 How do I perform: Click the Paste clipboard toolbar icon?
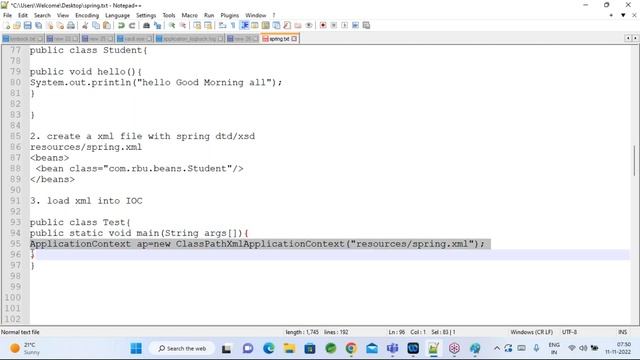107,25
